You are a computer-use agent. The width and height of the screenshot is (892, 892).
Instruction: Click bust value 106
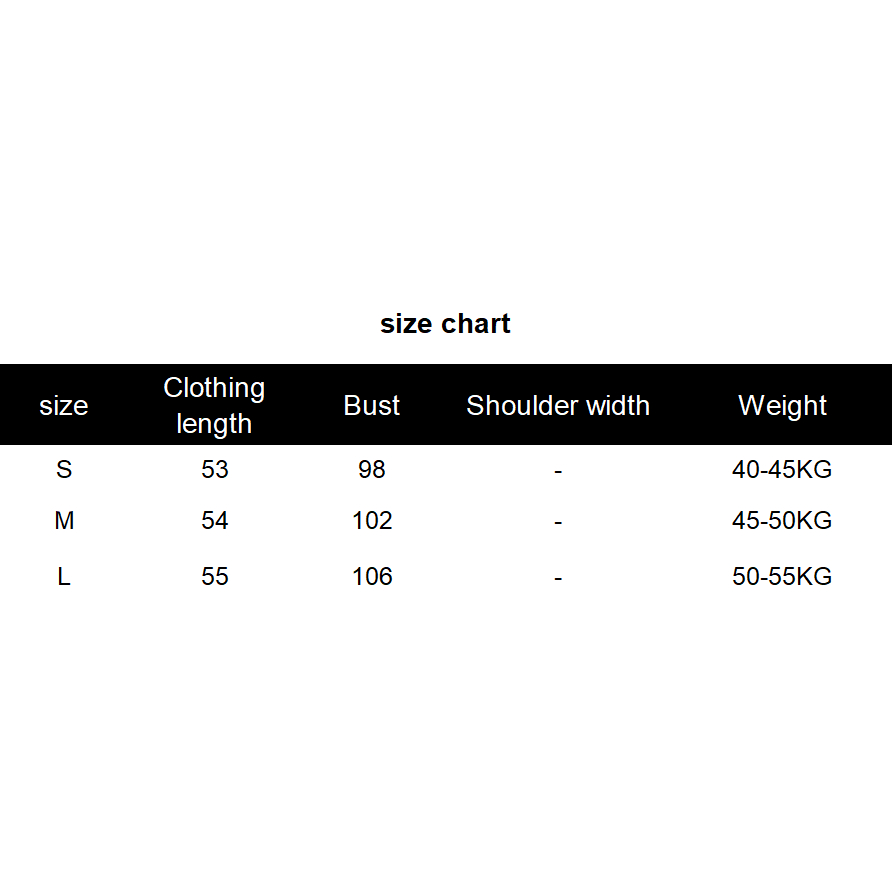(x=372, y=577)
